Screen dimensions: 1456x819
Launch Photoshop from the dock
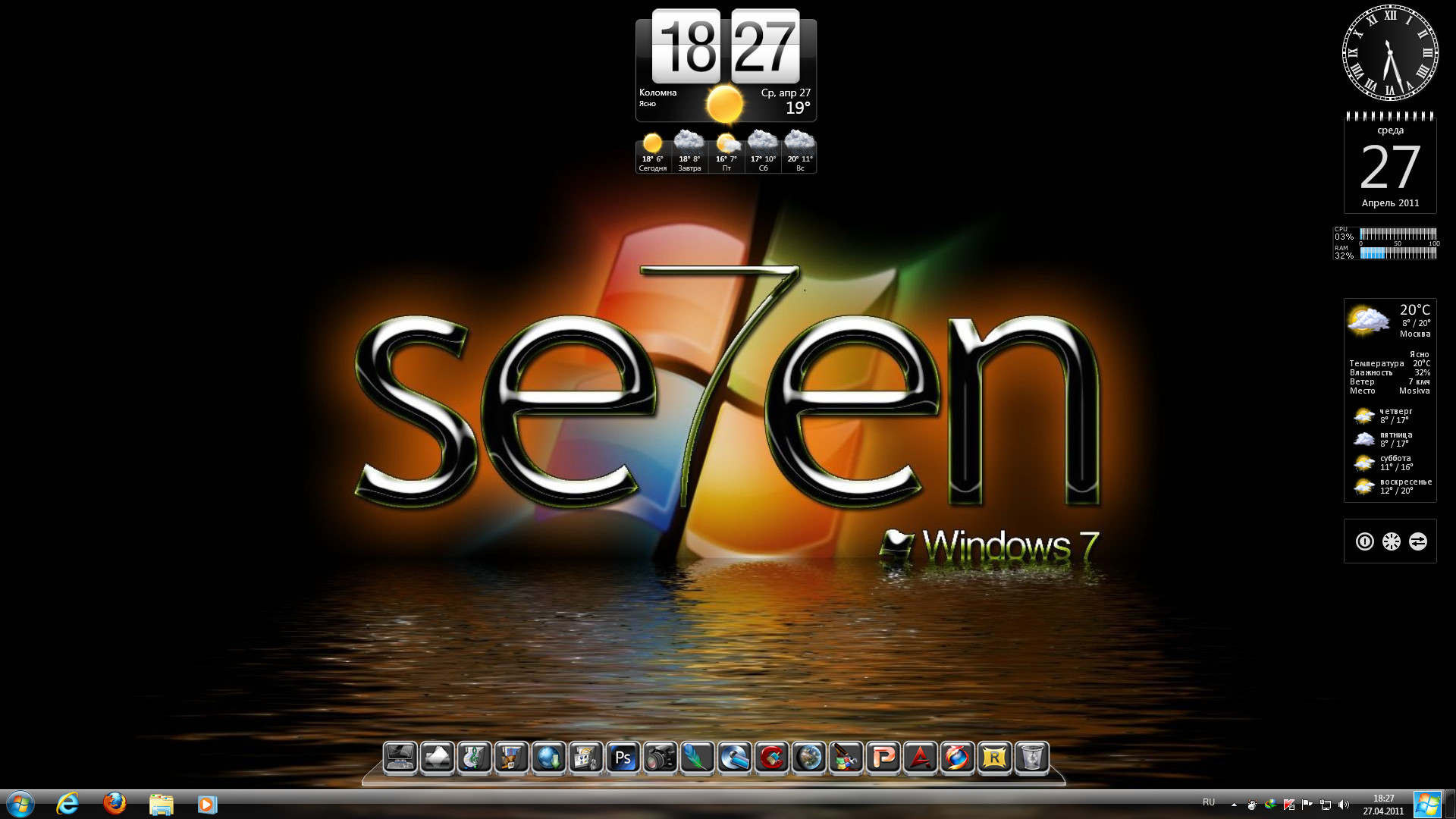[623, 758]
